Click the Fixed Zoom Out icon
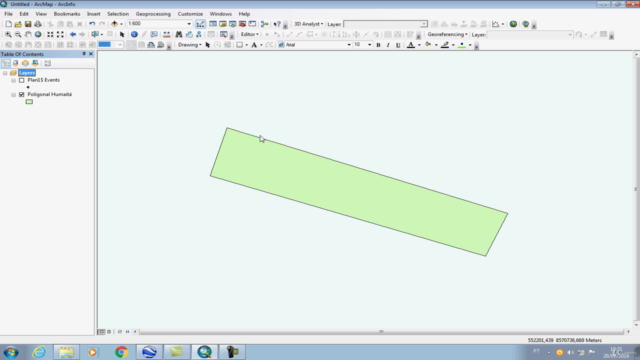 (x=60, y=34)
